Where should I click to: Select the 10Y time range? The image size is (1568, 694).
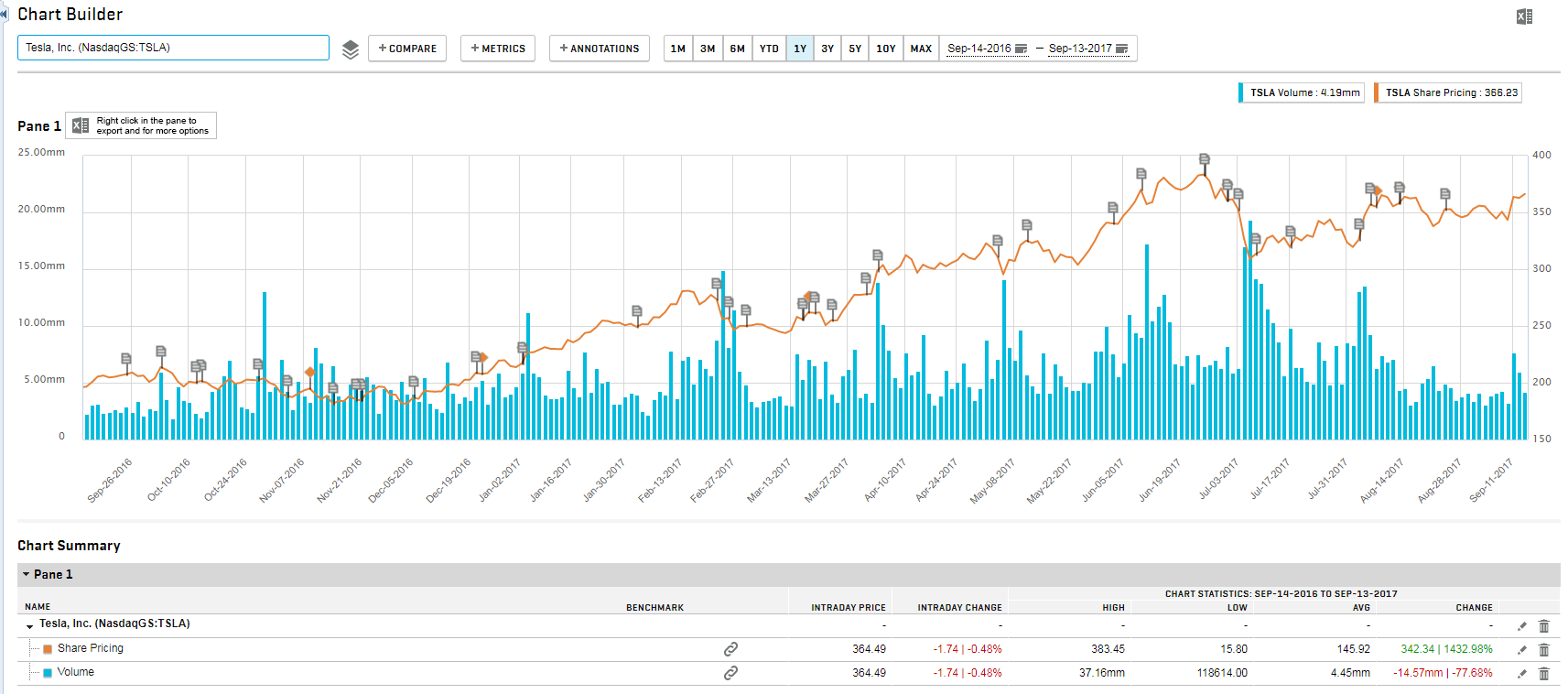[886, 49]
